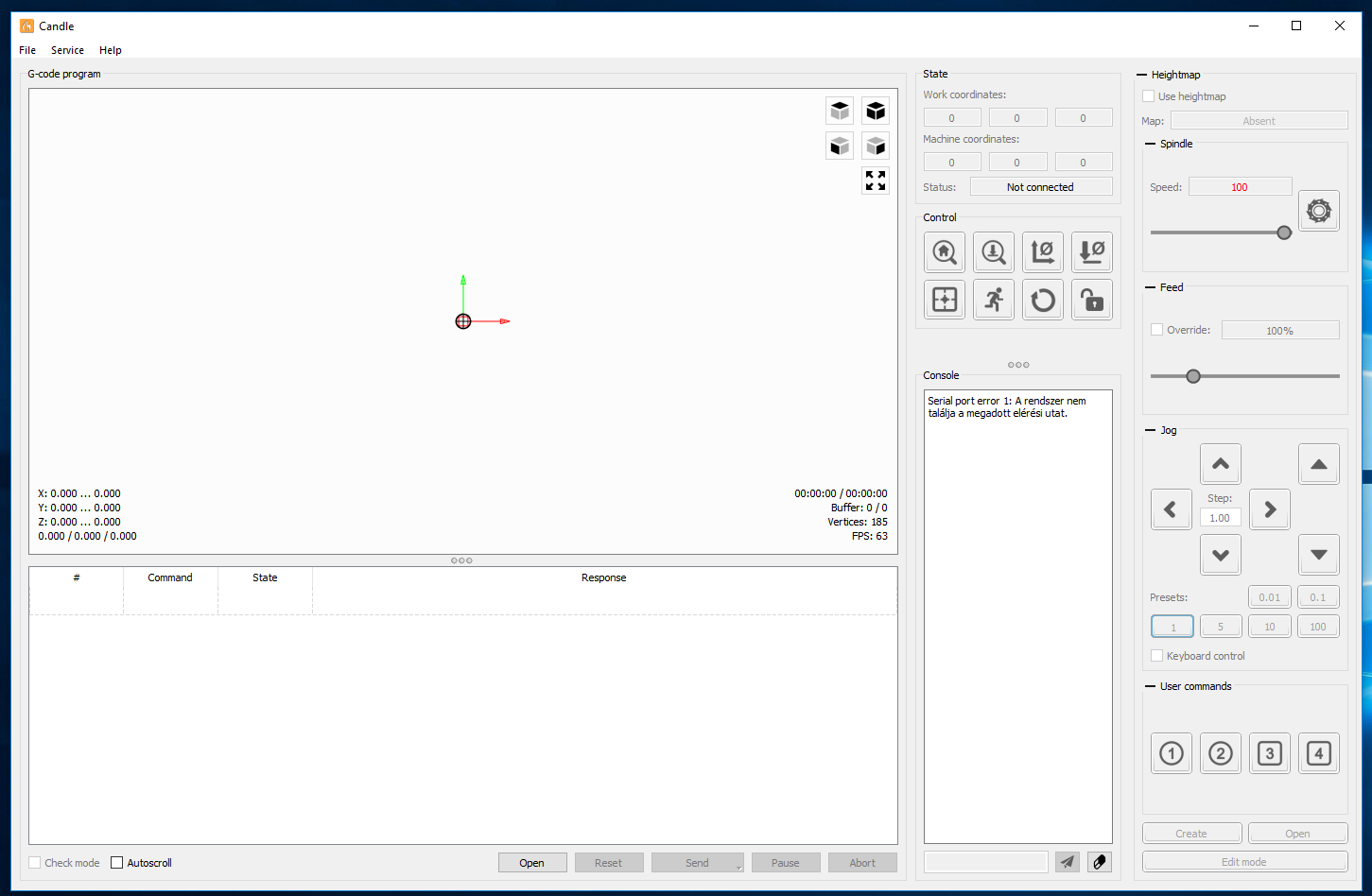The height and width of the screenshot is (896, 1372).
Task: Unlock the machine with the padlock icon
Action: coord(1092,300)
